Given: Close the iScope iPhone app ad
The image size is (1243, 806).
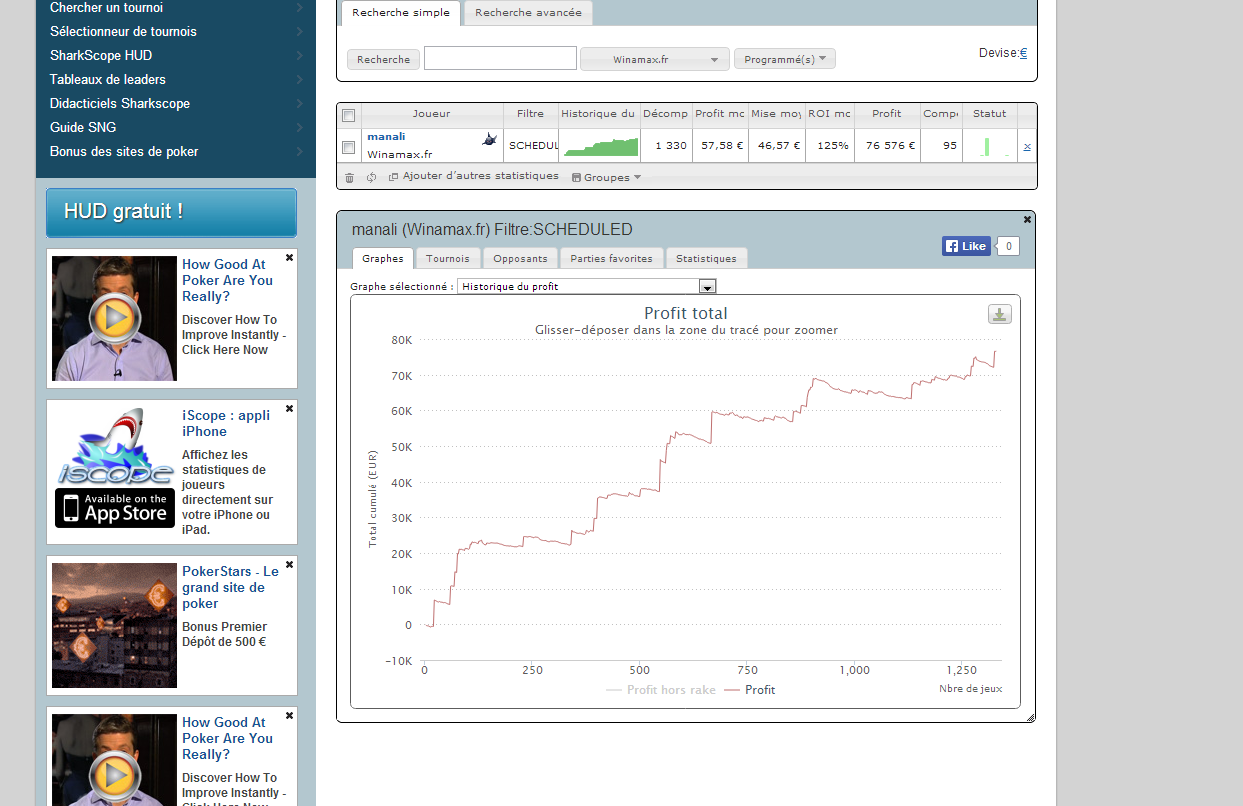Looking at the screenshot, I should pos(290,408).
